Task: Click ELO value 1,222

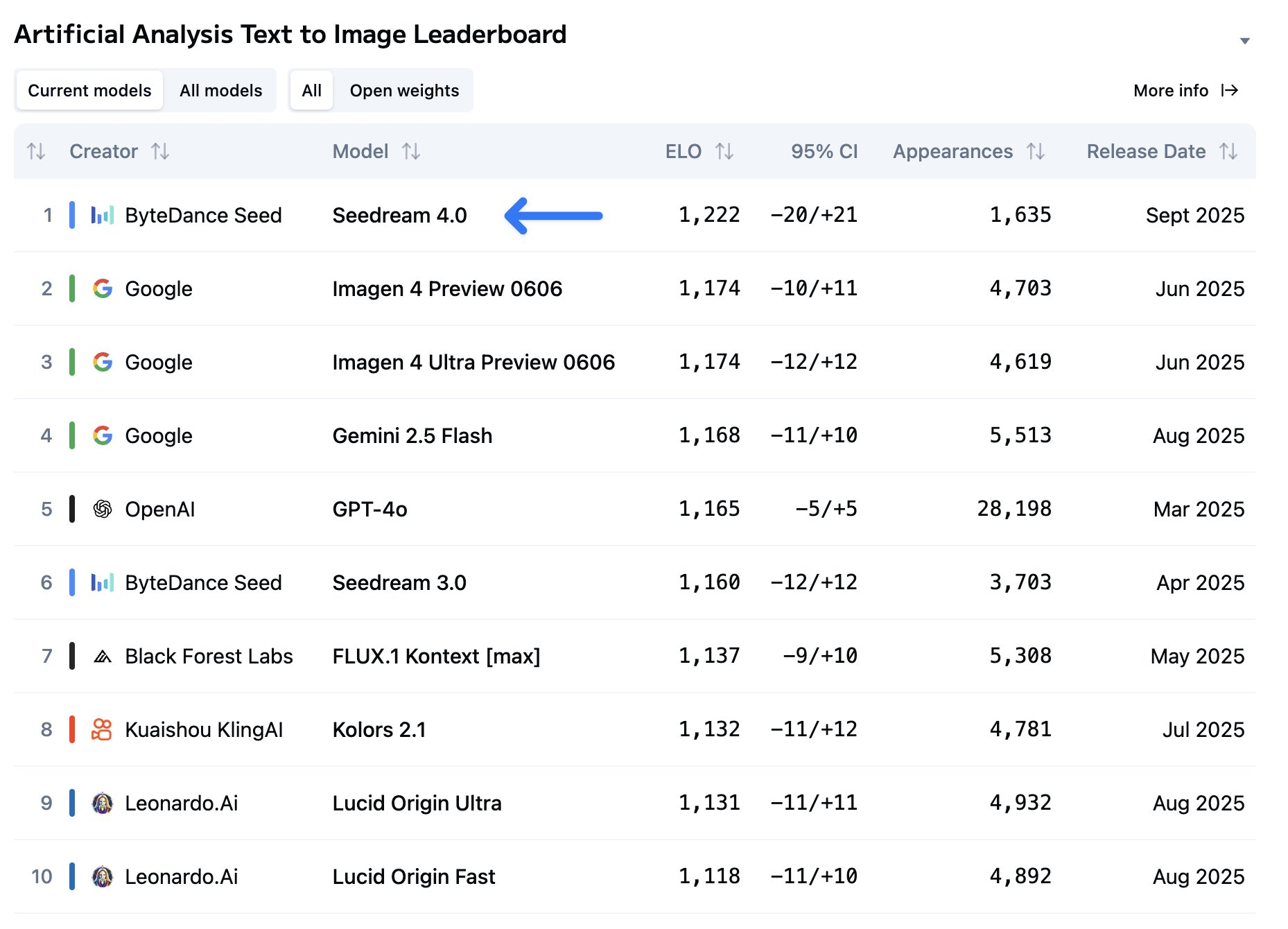Action: tap(709, 215)
